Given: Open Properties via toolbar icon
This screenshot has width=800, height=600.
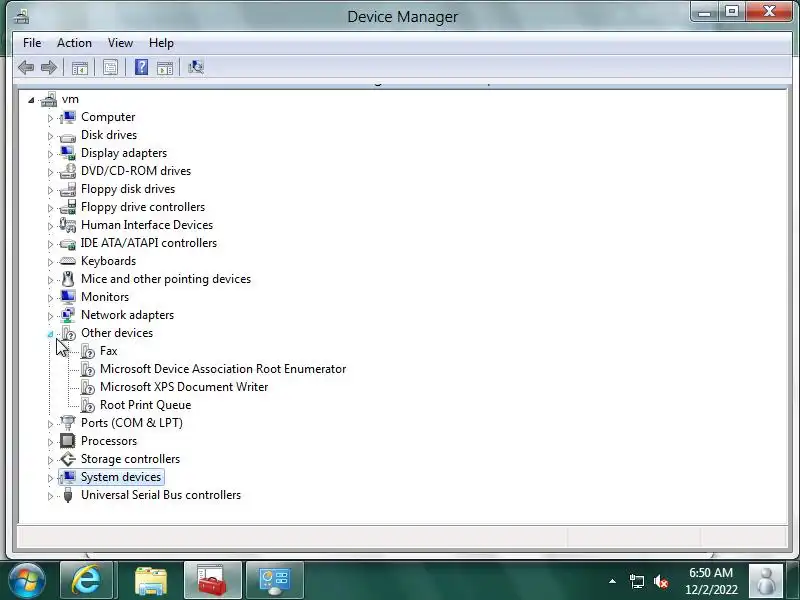Looking at the screenshot, I should (x=110, y=67).
